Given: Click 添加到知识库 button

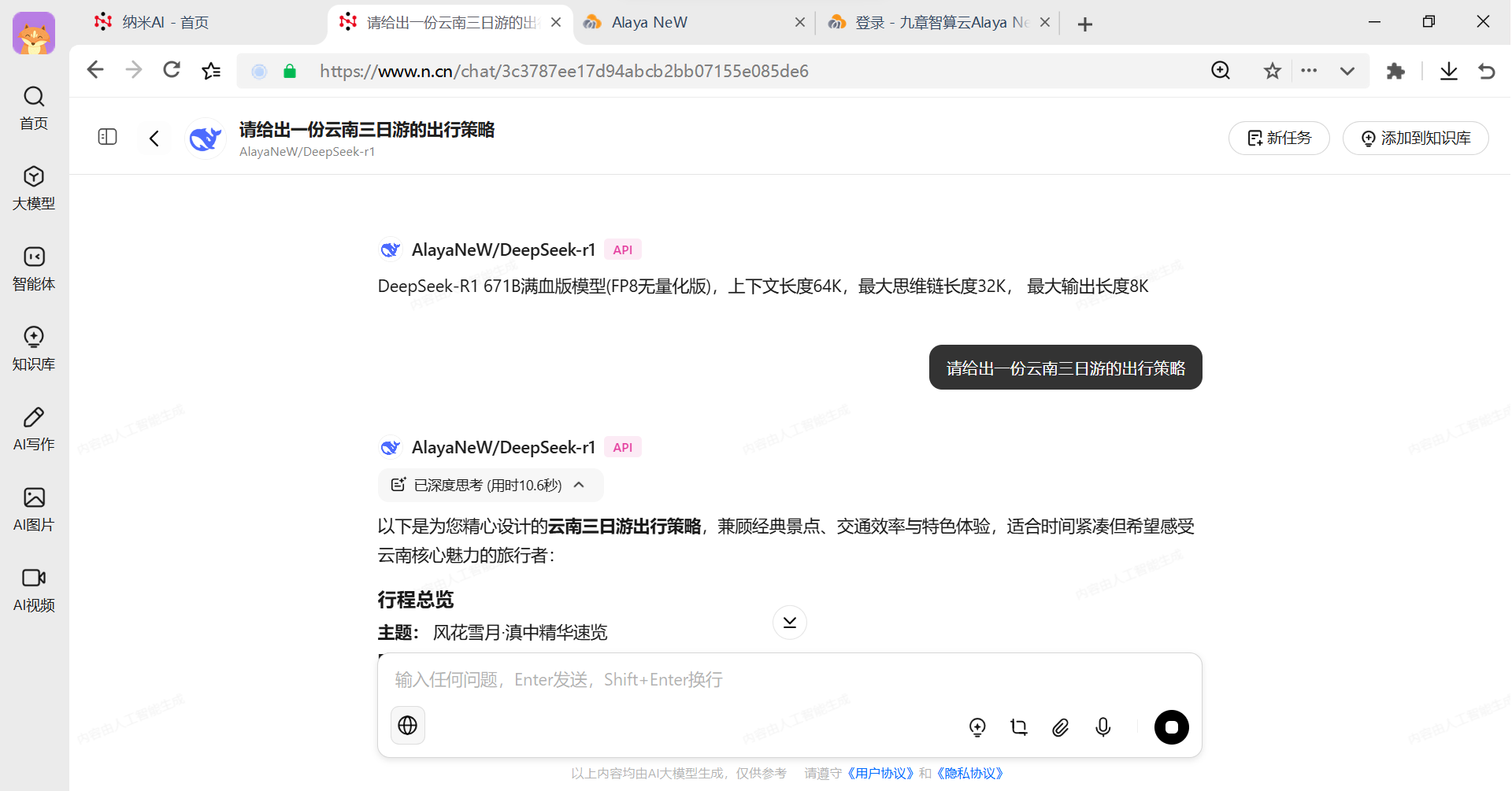Looking at the screenshot, I should coord(1415,139).
